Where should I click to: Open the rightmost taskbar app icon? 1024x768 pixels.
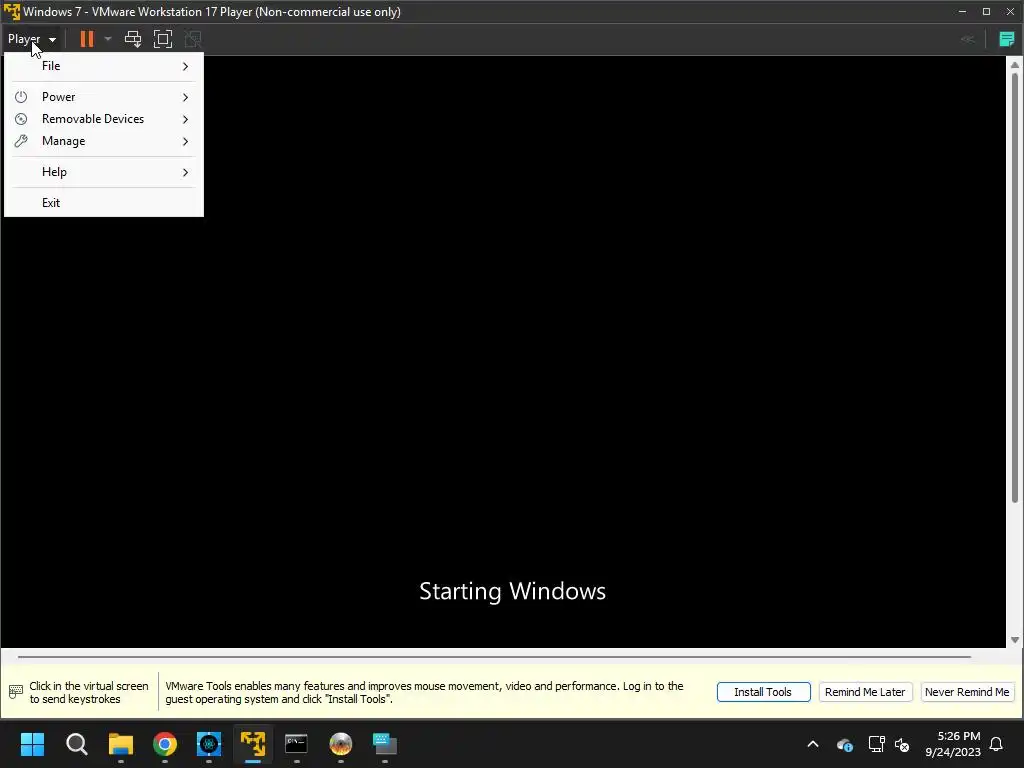385,744
